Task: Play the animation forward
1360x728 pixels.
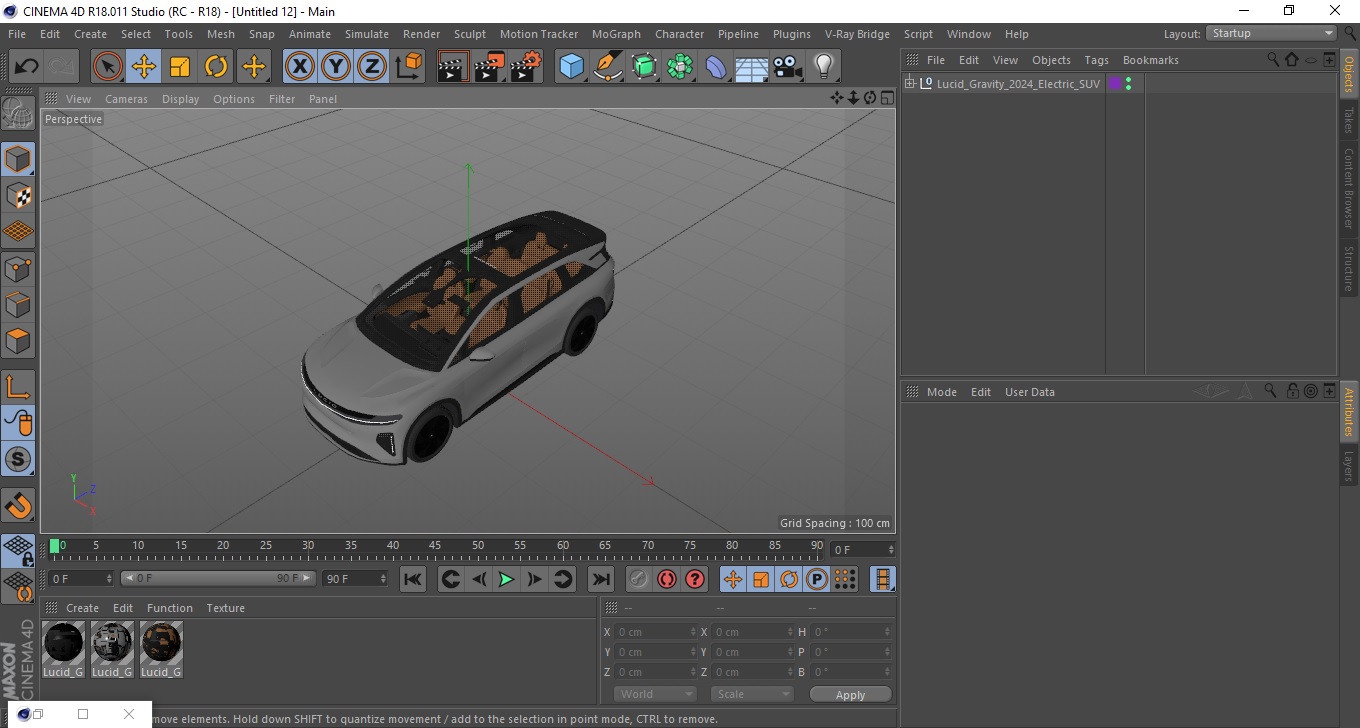Action: [x=507, y=579]
